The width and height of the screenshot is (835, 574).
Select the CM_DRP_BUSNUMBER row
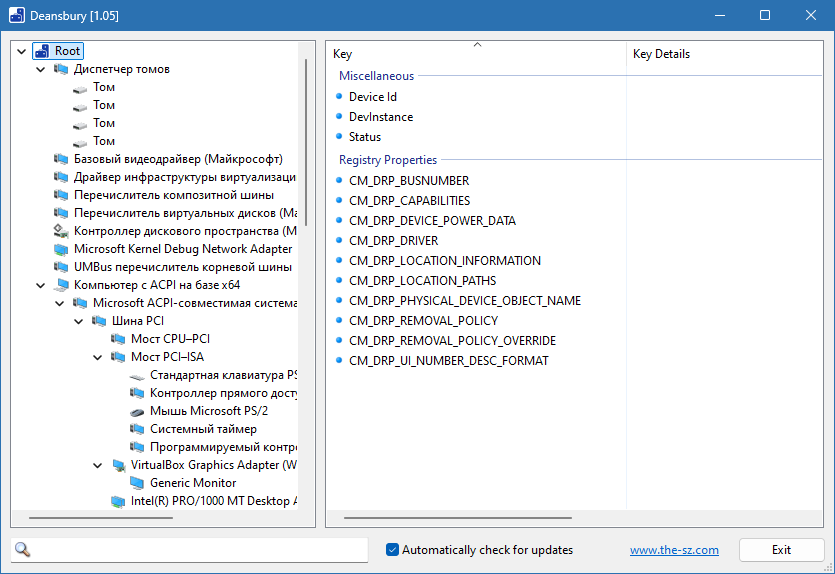(574, 181)
